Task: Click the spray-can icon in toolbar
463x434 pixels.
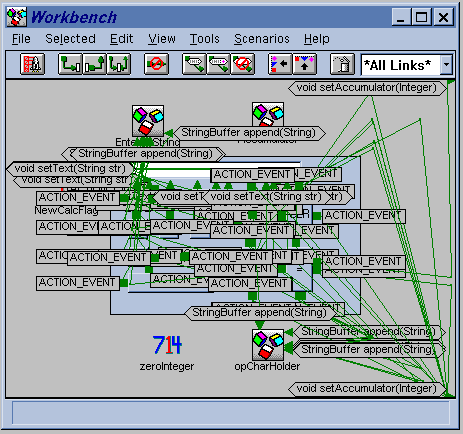Action: pos(342,64)
